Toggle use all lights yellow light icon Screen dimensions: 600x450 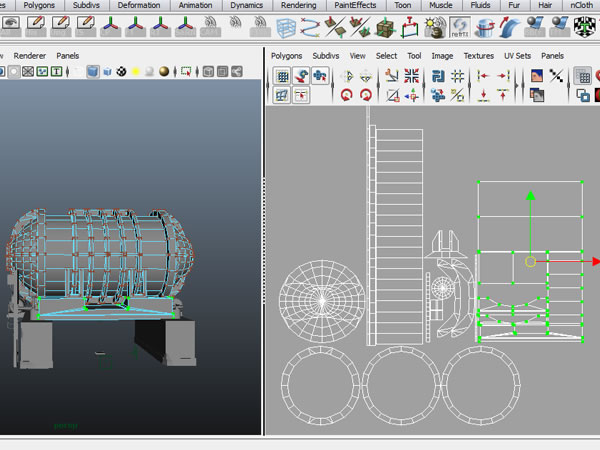coord(135,72)
